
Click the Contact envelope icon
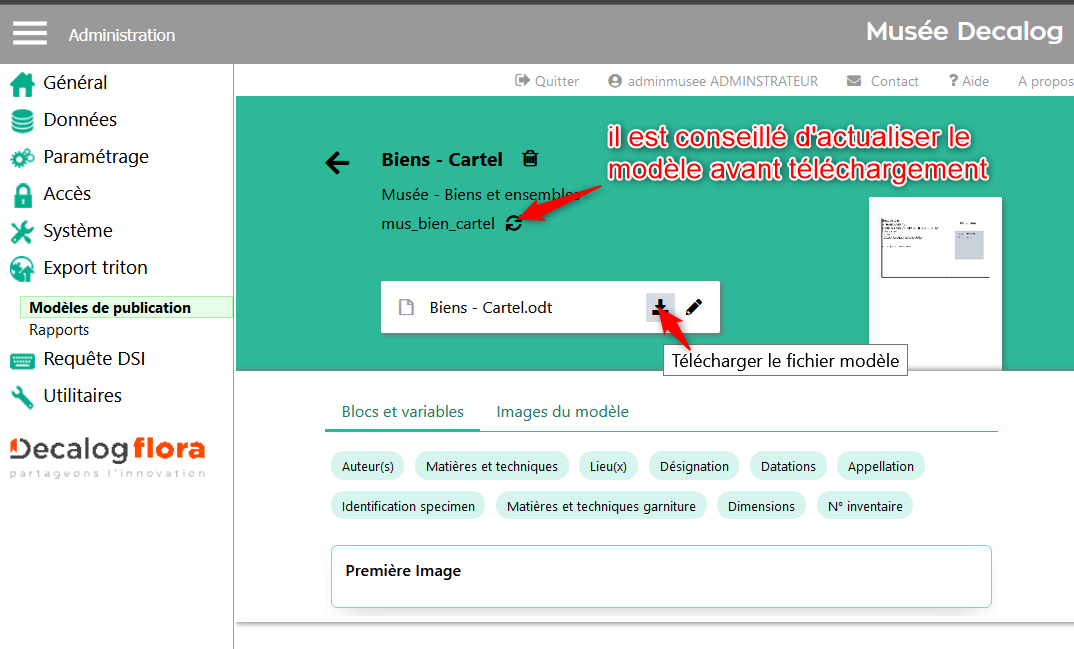854,81
